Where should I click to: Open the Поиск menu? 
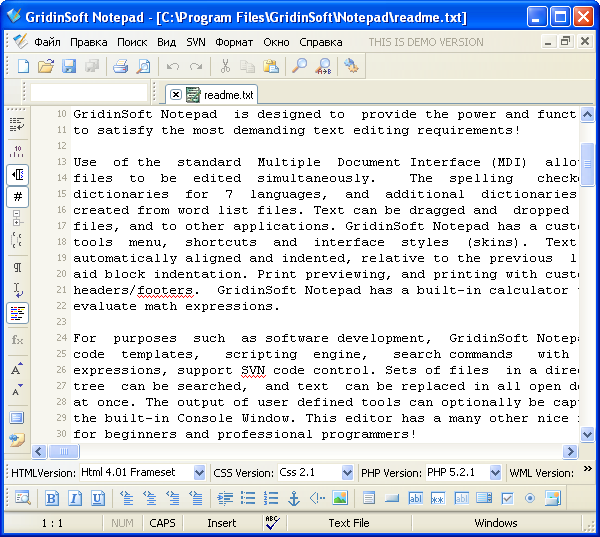[x=132, y=42]
